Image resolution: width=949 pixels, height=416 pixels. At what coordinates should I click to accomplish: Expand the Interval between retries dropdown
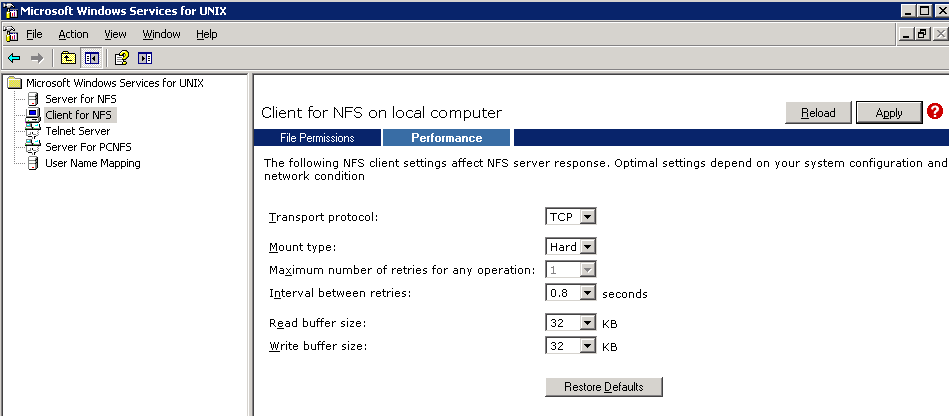click(571, 293)
